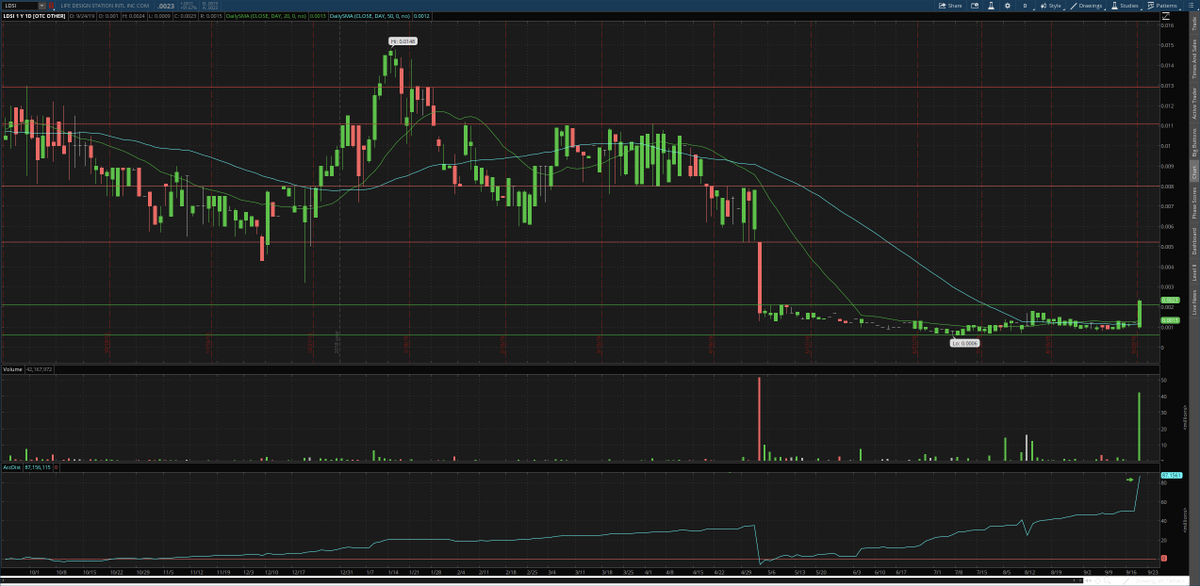The height and width of the screenshot is (586, 1200).
Task: Click the .0023 last price in header
Action: (166, 6)
